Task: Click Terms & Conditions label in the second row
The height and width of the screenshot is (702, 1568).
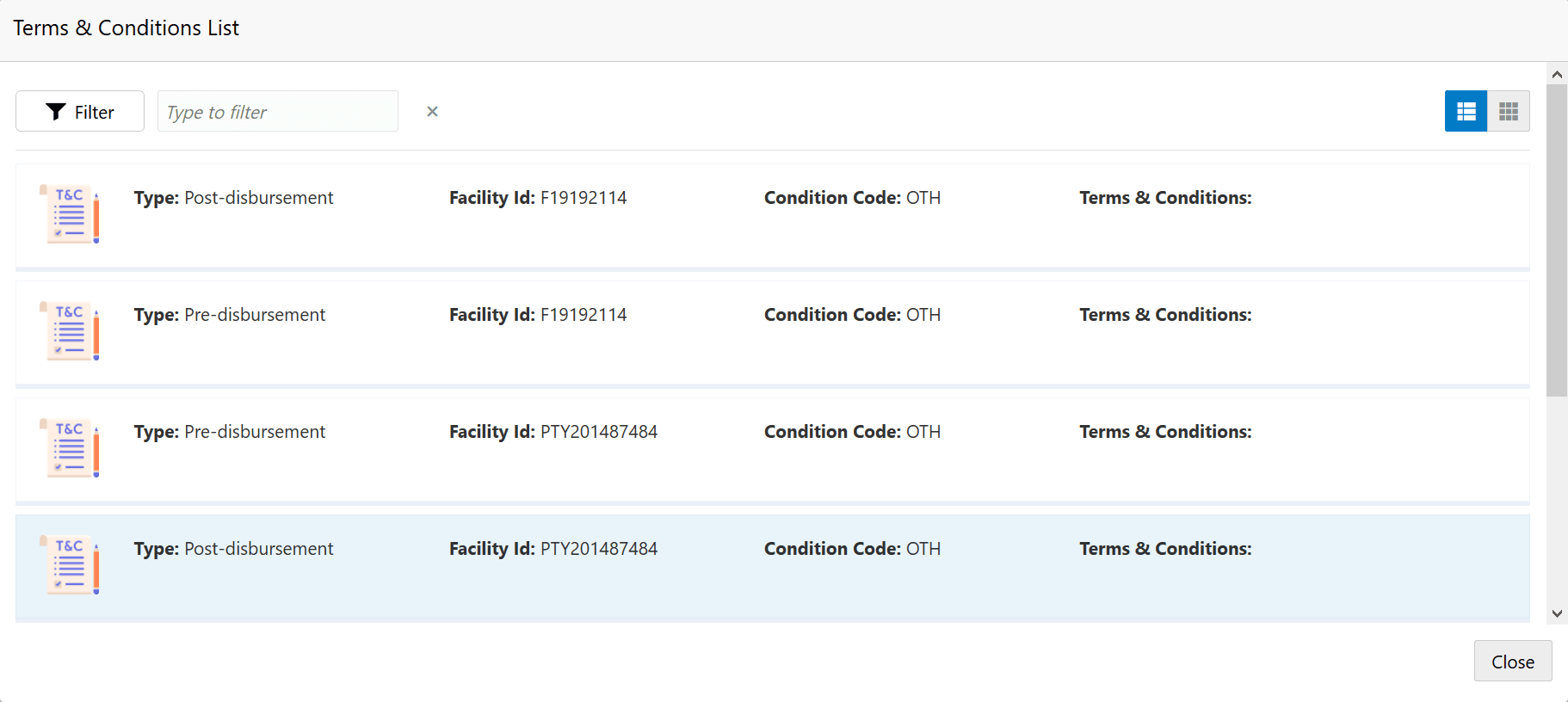Action: 1165,315
